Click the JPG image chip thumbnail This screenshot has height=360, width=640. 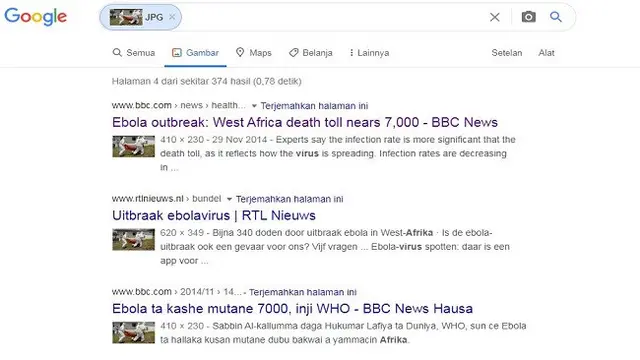pyautogui.click(x=126, y=17)
